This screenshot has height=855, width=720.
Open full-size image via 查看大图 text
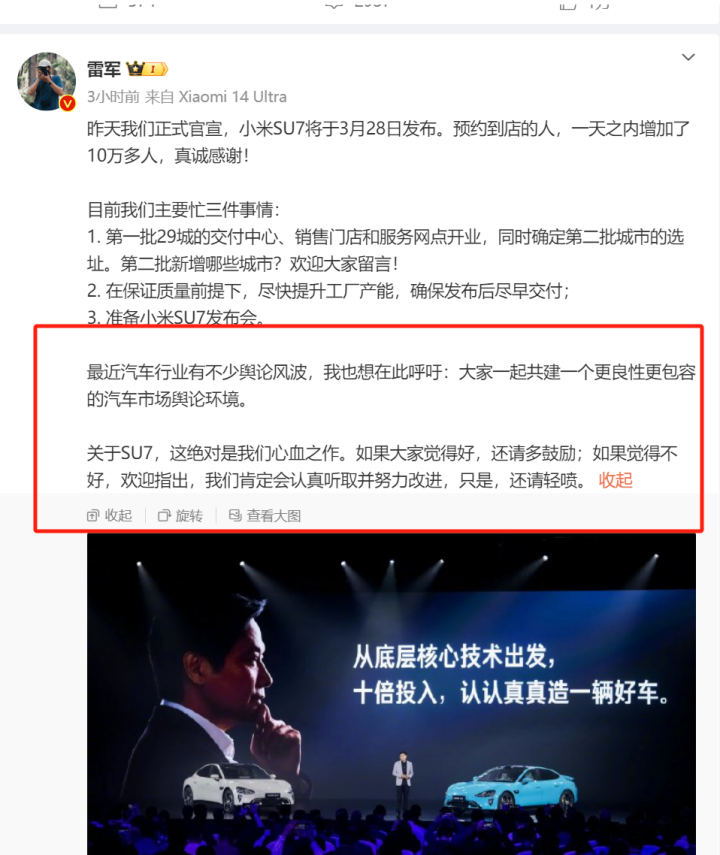[273, 515]
